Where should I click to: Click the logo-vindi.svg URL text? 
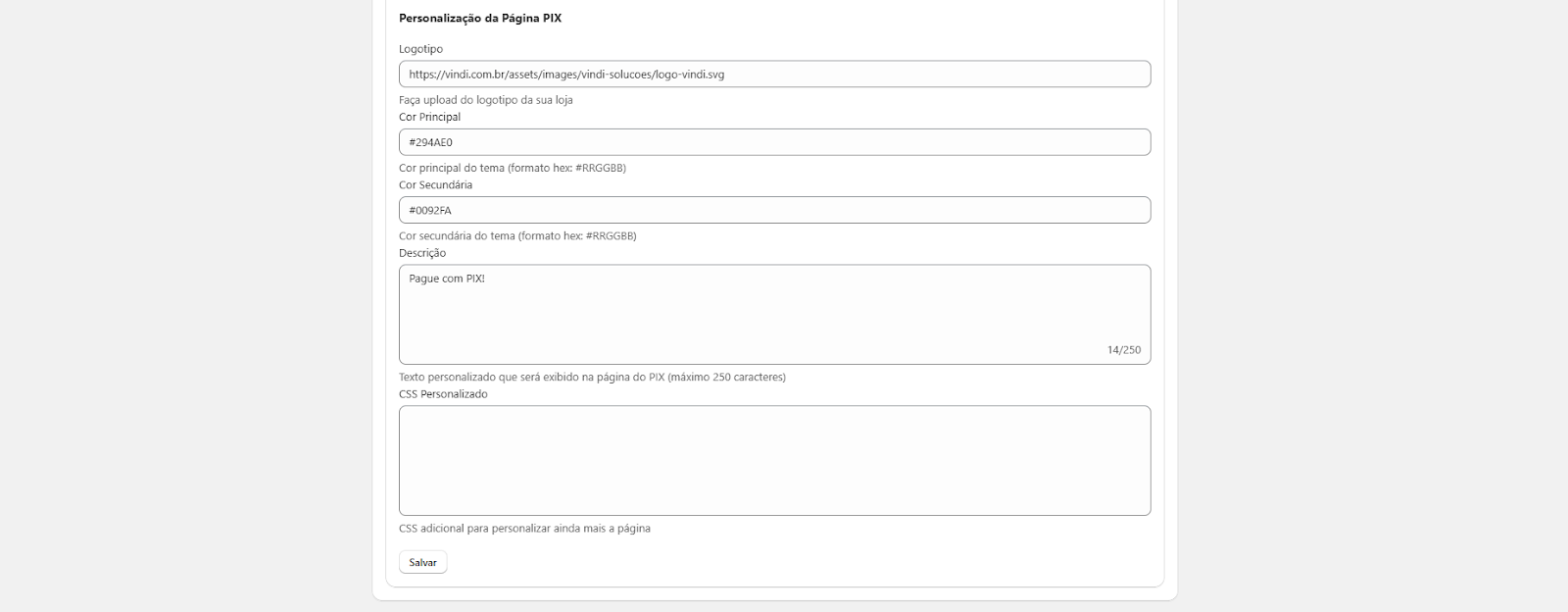[x=566, y=75]
